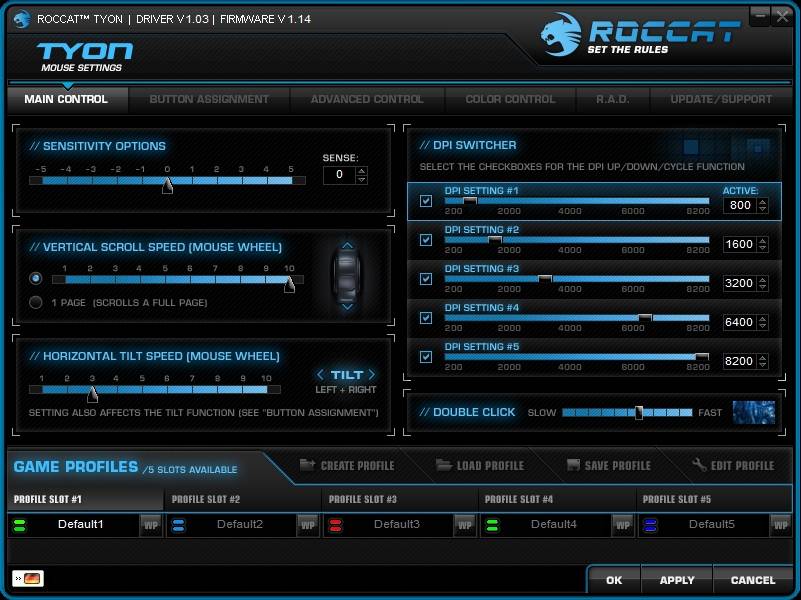Click the mouse wheel scroll up arrow

pos(347,246)
